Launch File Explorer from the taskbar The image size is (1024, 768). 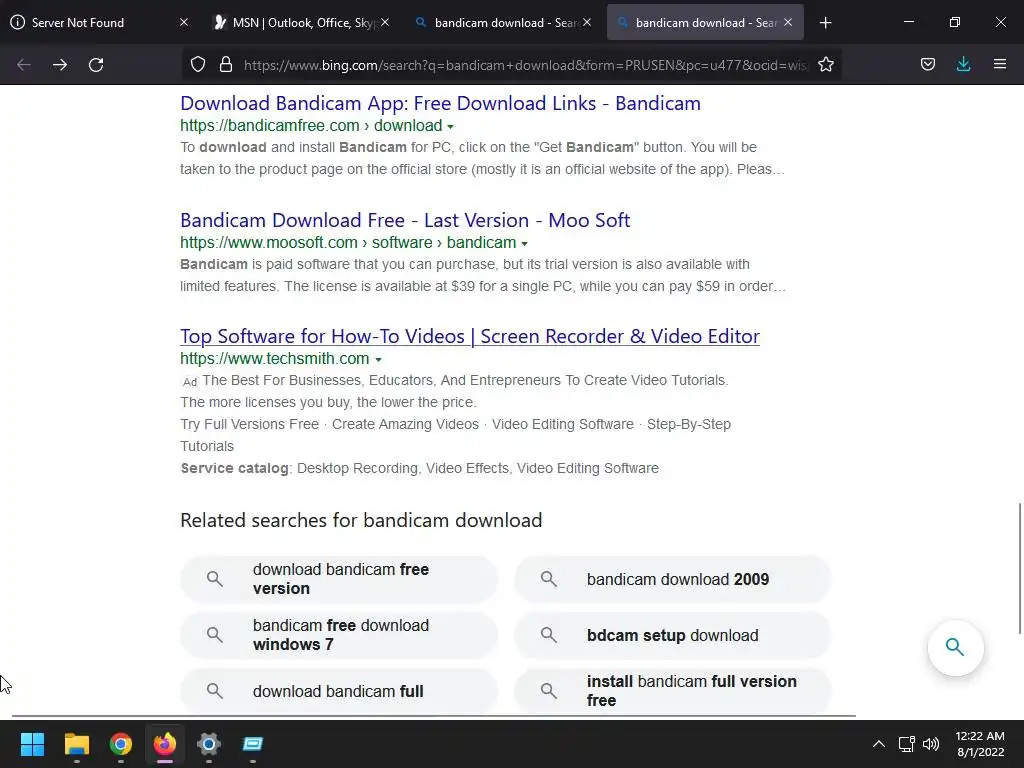[77, 744]
